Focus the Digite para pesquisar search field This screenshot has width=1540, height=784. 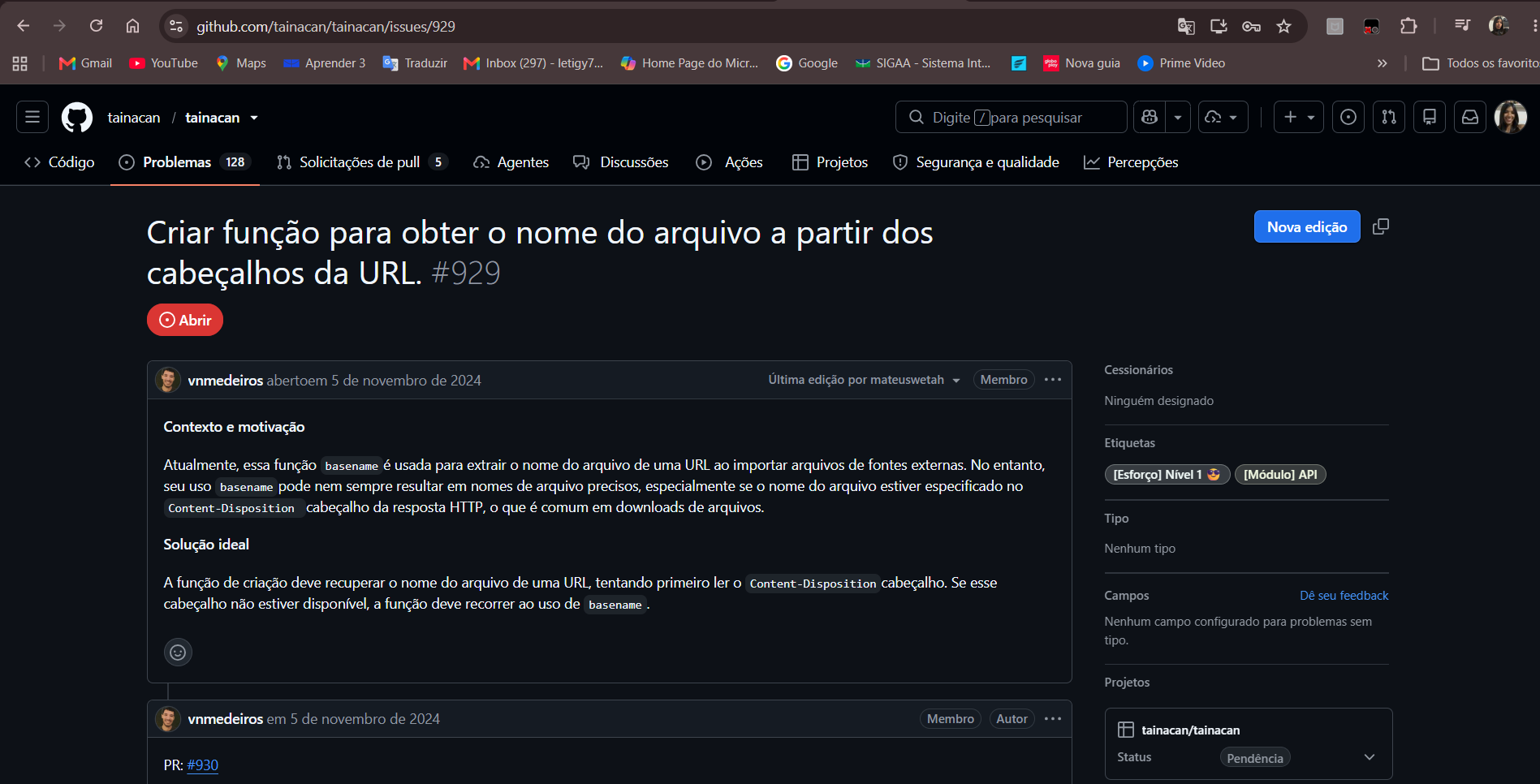coord(1011,117)
